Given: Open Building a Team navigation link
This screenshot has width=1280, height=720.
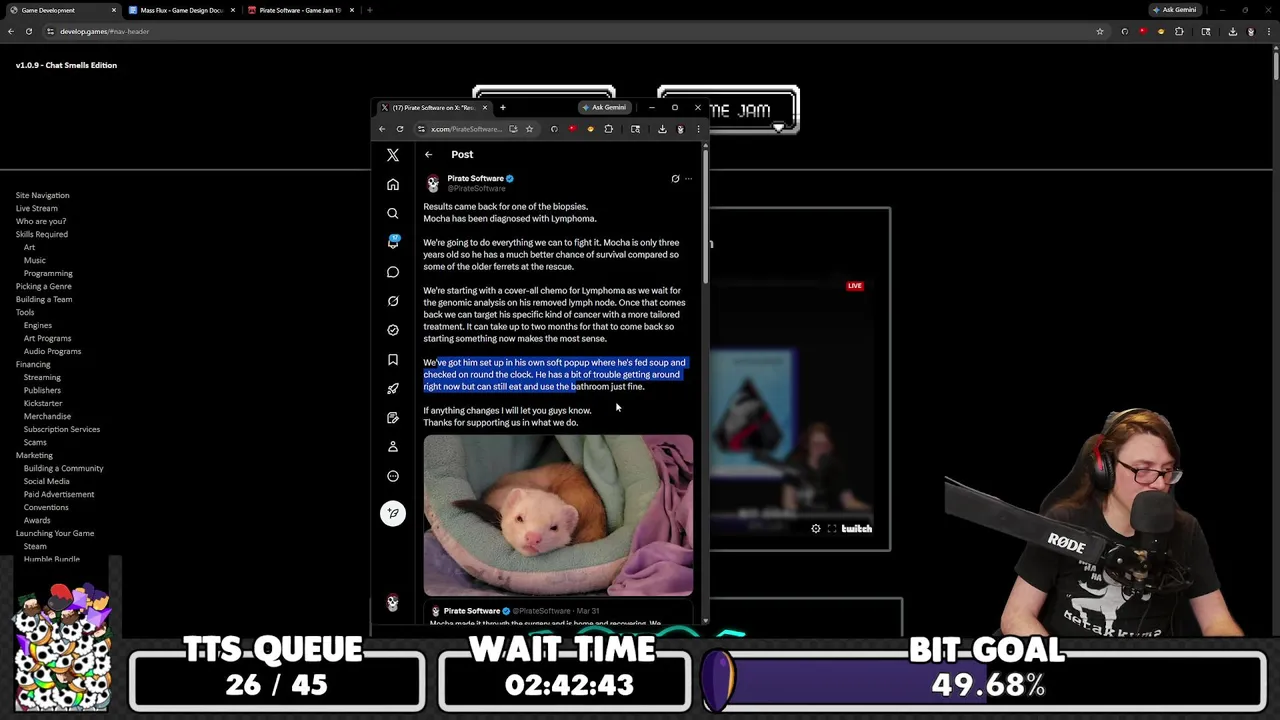Looking at the screenshot, I should [44, 299].
